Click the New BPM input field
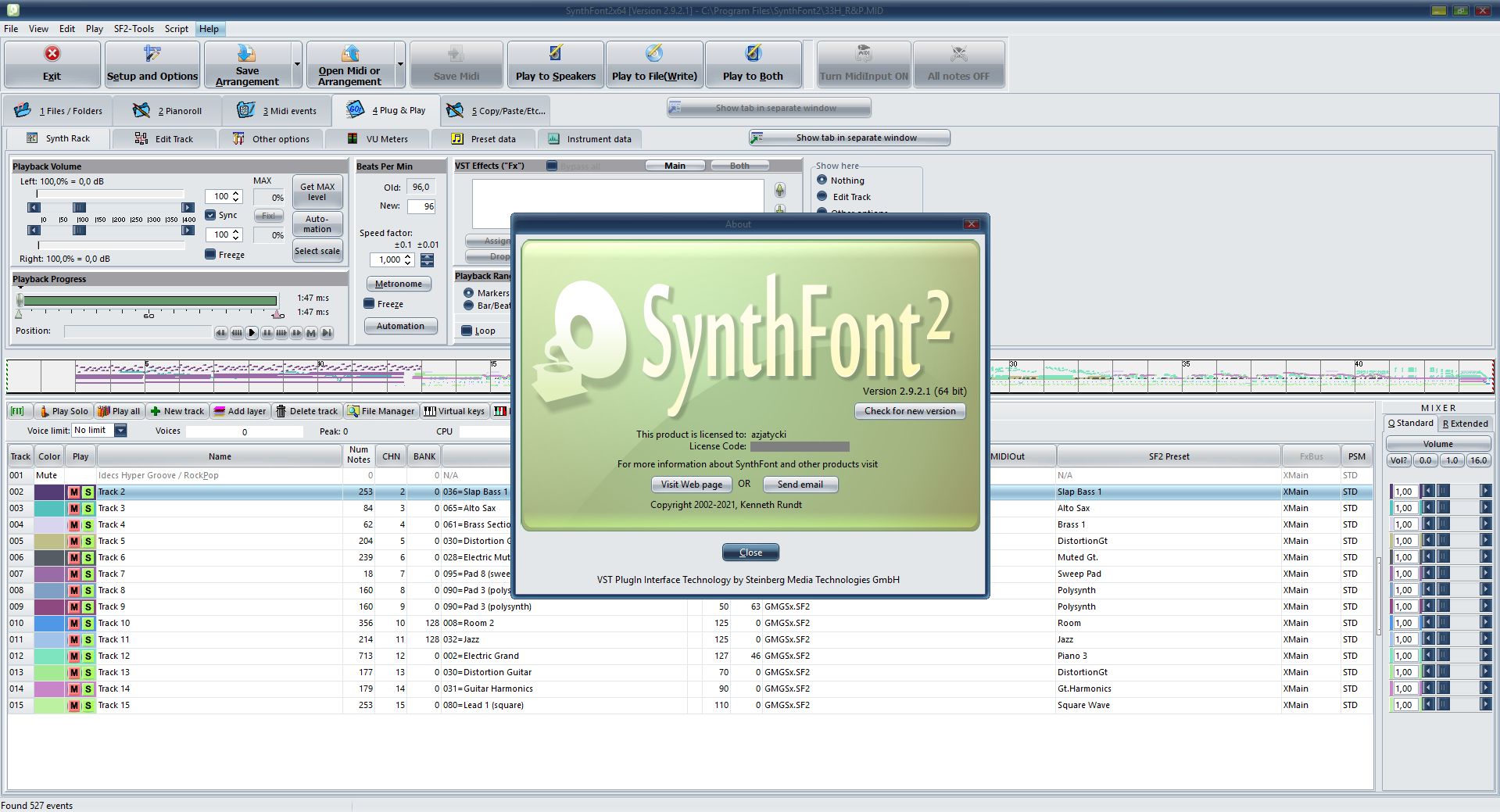Image resolution: width=1500 pixels, height=812 pixels. pos(421,206)
